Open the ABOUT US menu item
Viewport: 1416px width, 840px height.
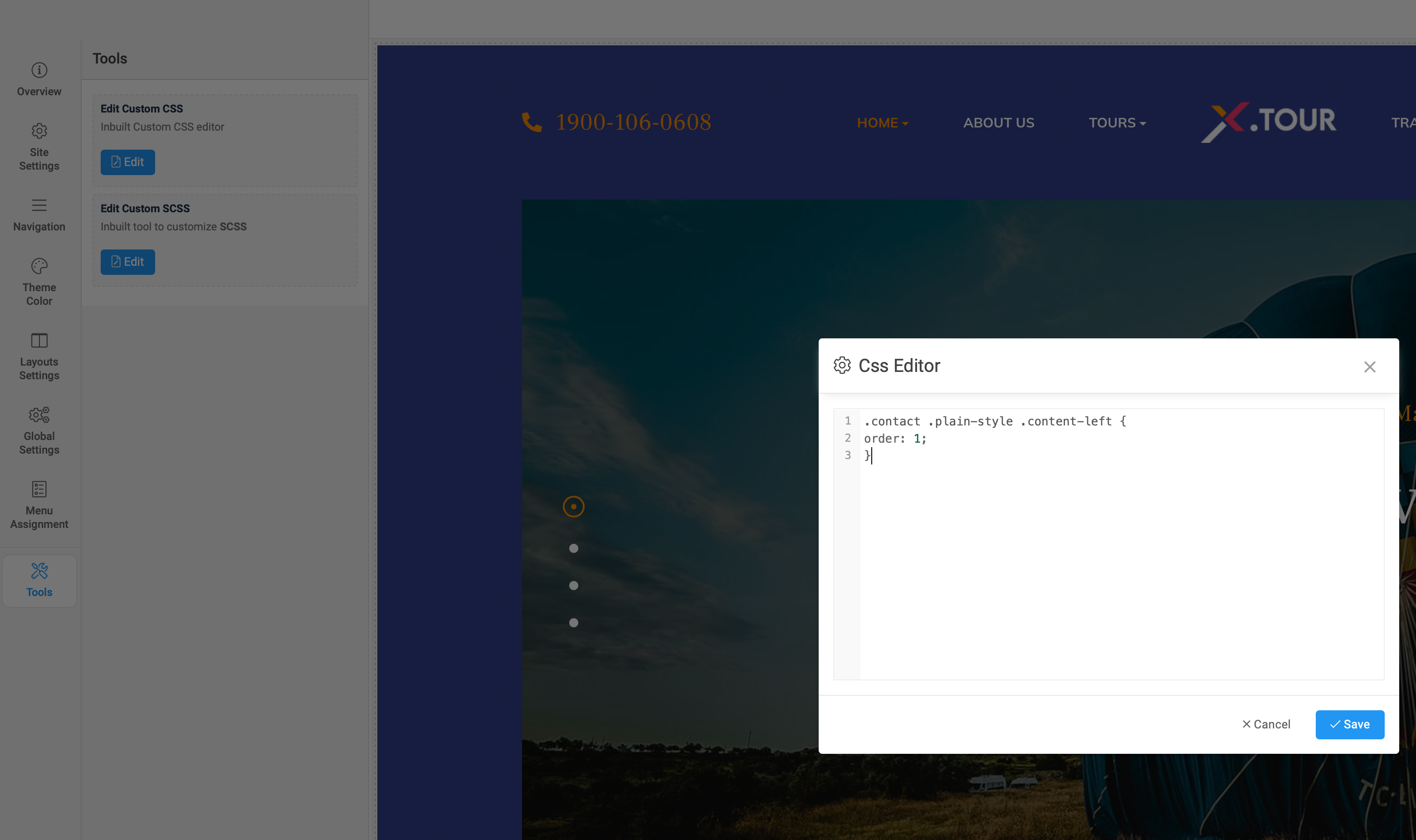(998, 123)
